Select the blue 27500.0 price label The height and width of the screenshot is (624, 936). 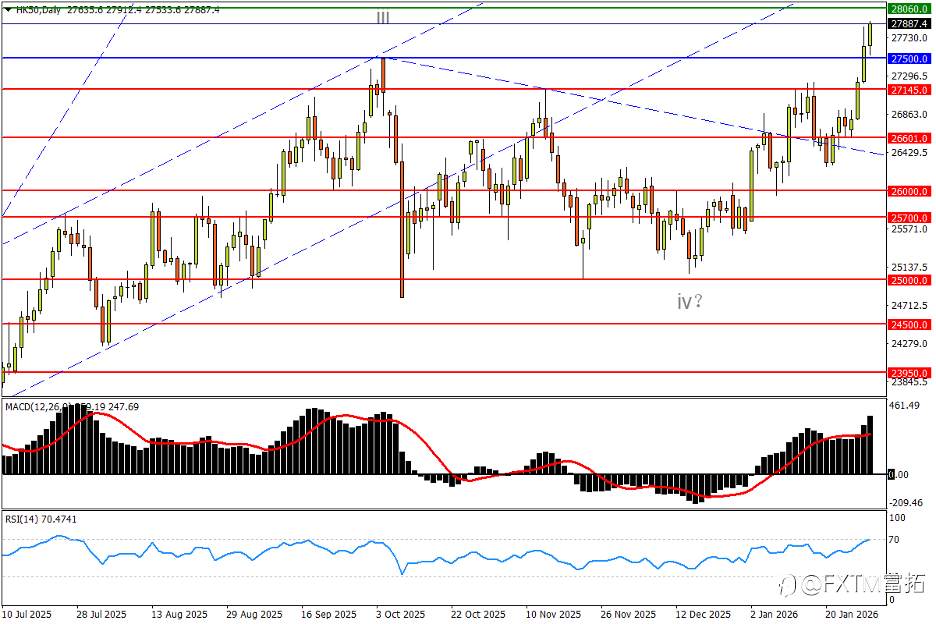pos(909,59)
